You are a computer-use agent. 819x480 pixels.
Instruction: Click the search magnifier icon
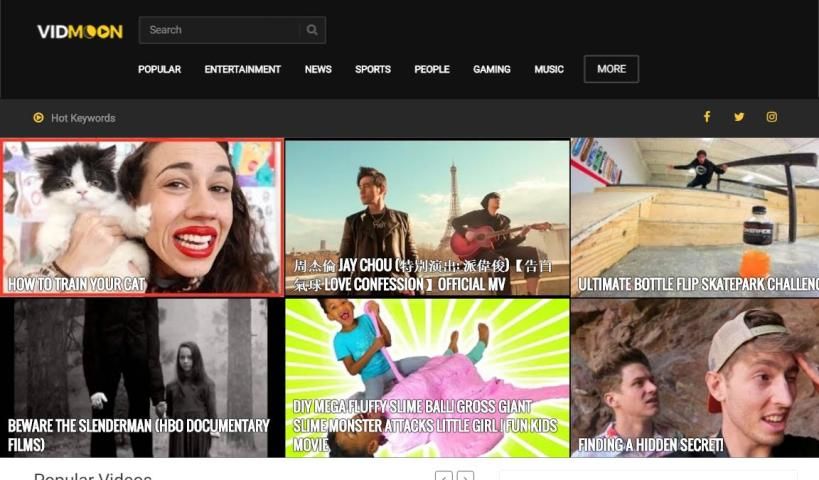pyautogui.click(x=312, y=30)
